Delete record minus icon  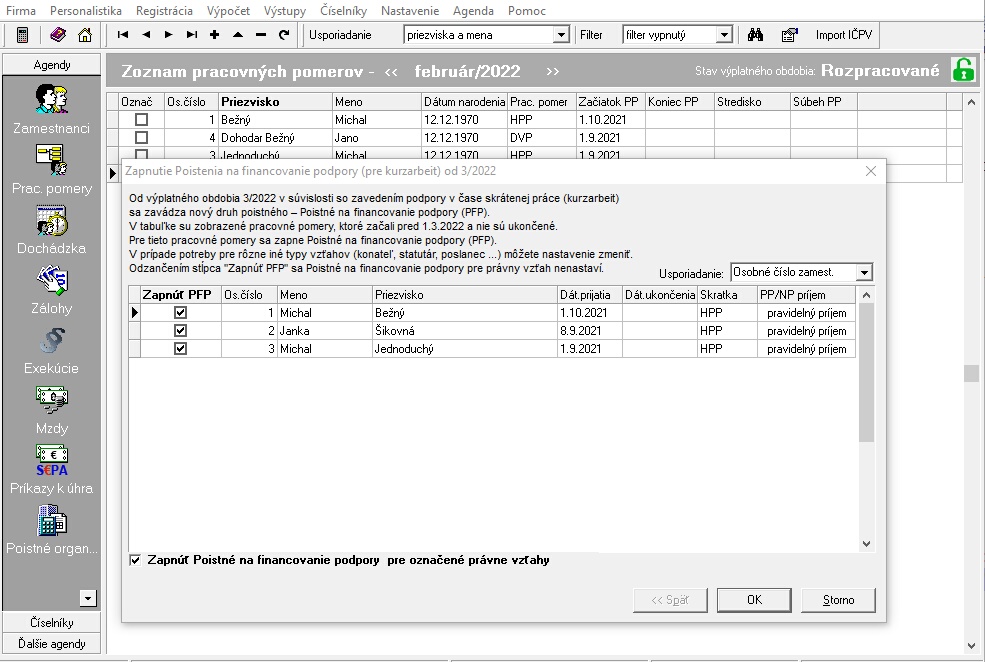(x=261, y=35)
